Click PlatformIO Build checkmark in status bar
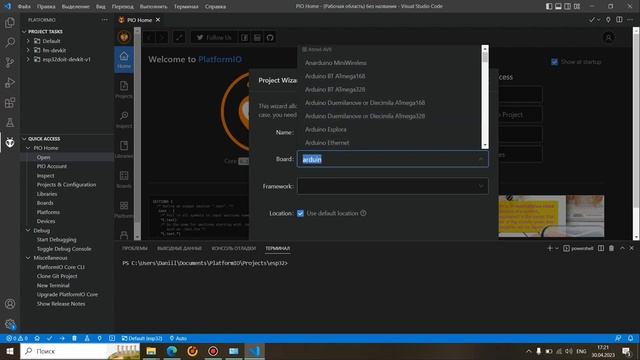Viewport: 640px width, 360px height. 49,338
